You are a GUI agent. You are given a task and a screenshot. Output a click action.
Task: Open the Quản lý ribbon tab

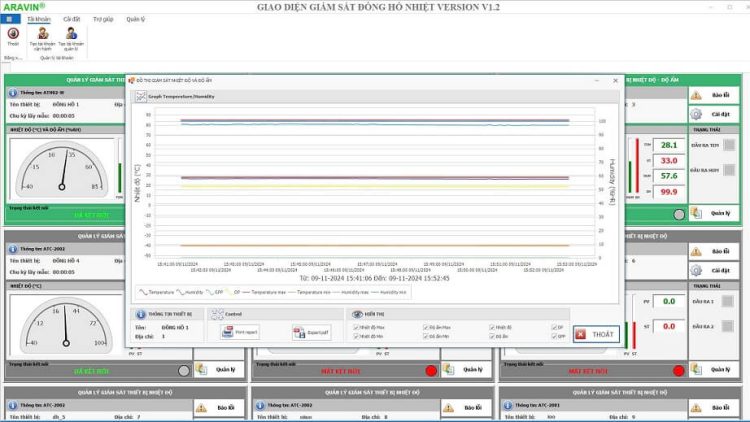pos(136,18)
